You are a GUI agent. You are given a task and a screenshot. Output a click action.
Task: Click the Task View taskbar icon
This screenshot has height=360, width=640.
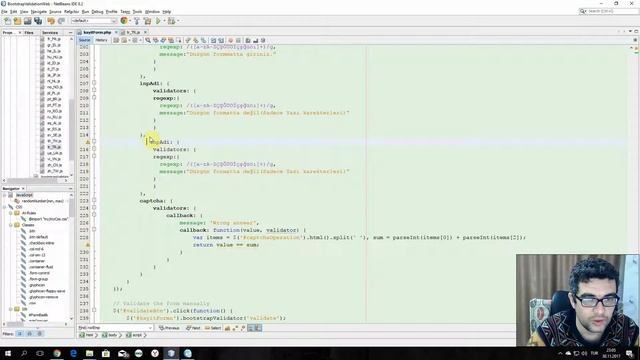[x=40, y=353]
